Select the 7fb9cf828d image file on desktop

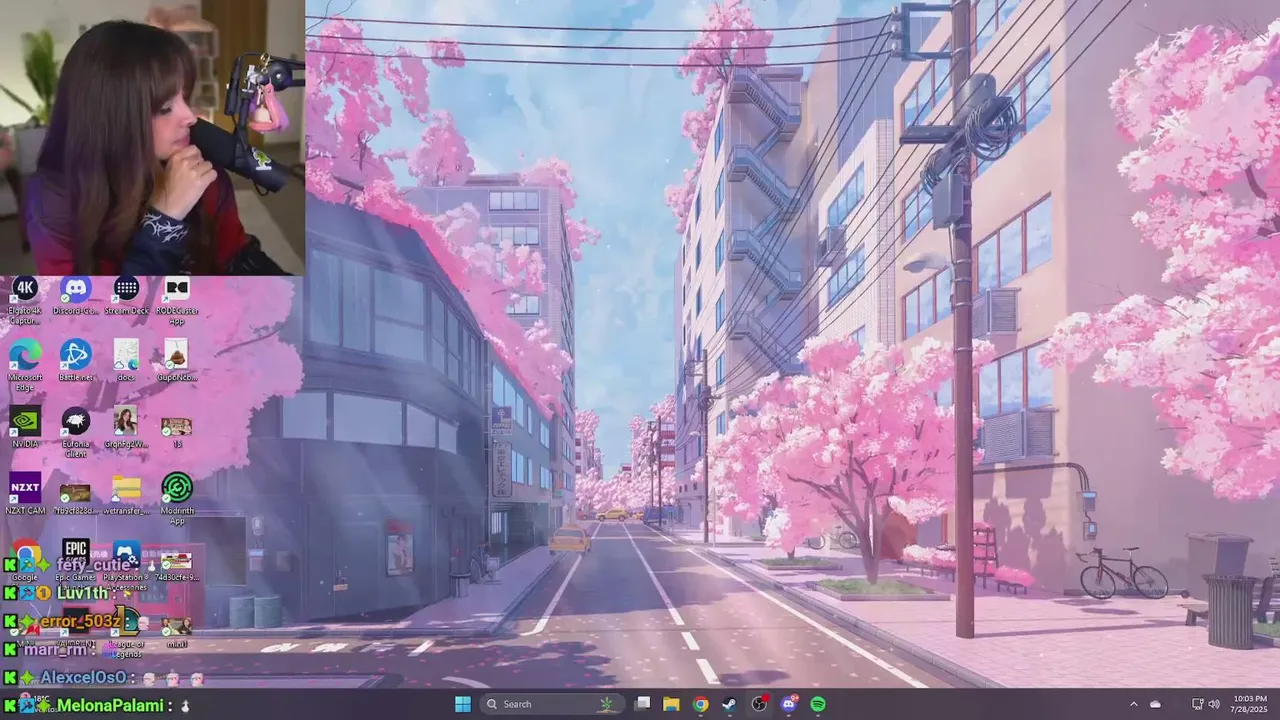pyautogui.click(x=76, y=495)
